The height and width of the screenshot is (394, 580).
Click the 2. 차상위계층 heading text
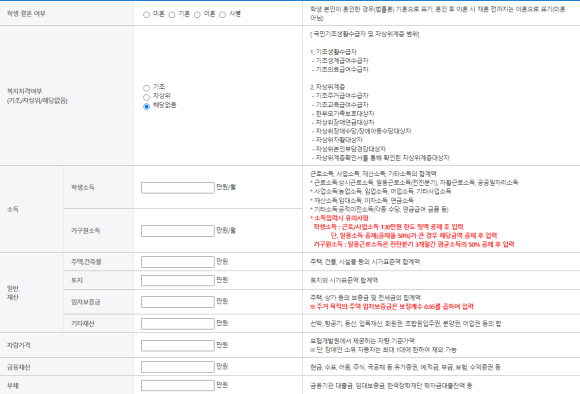pyautogui.click(x=327, y=87)
